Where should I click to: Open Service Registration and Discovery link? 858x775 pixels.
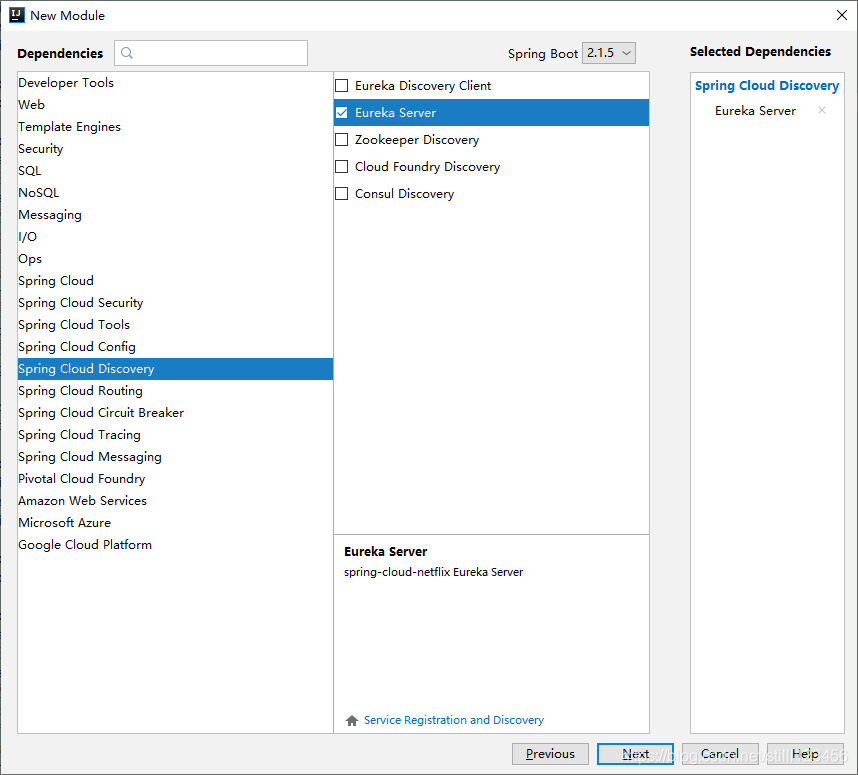tap(454, 720)
